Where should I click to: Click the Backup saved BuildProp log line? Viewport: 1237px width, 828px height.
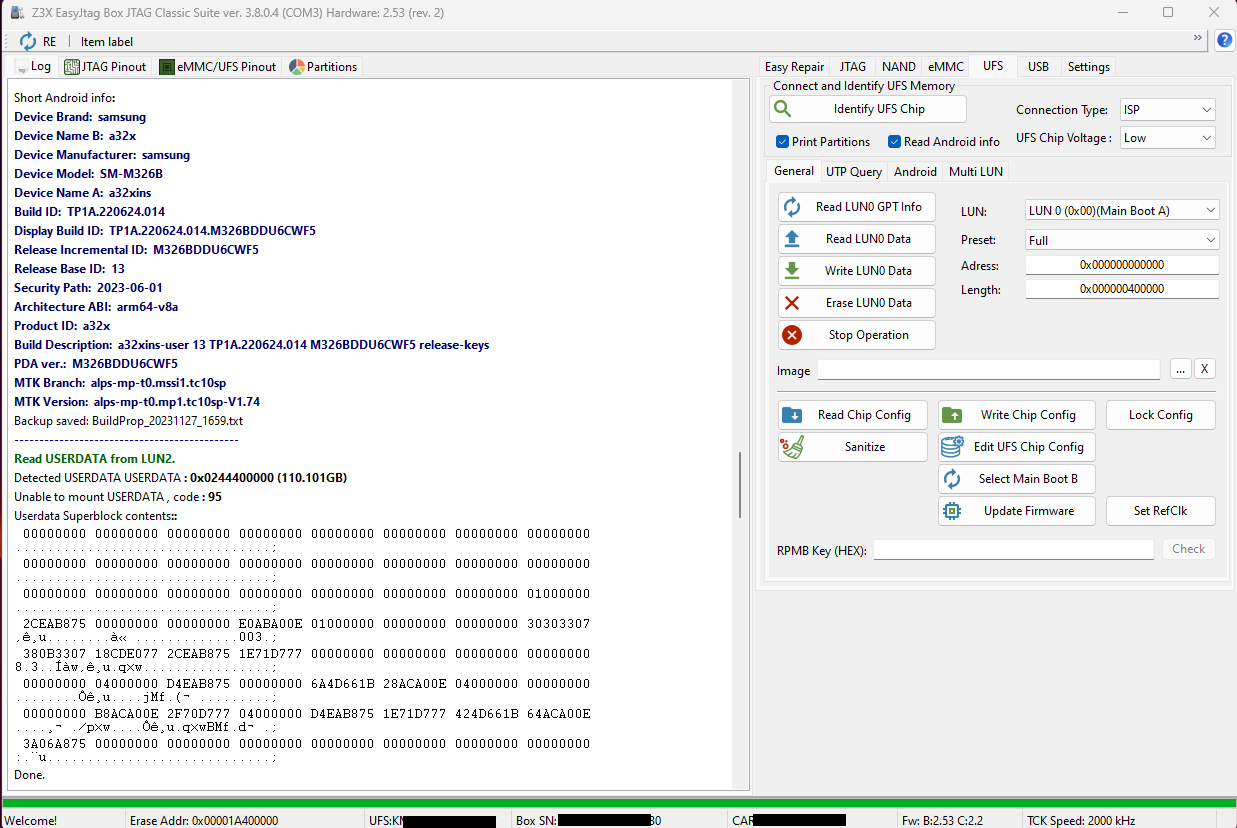[128, 421]
